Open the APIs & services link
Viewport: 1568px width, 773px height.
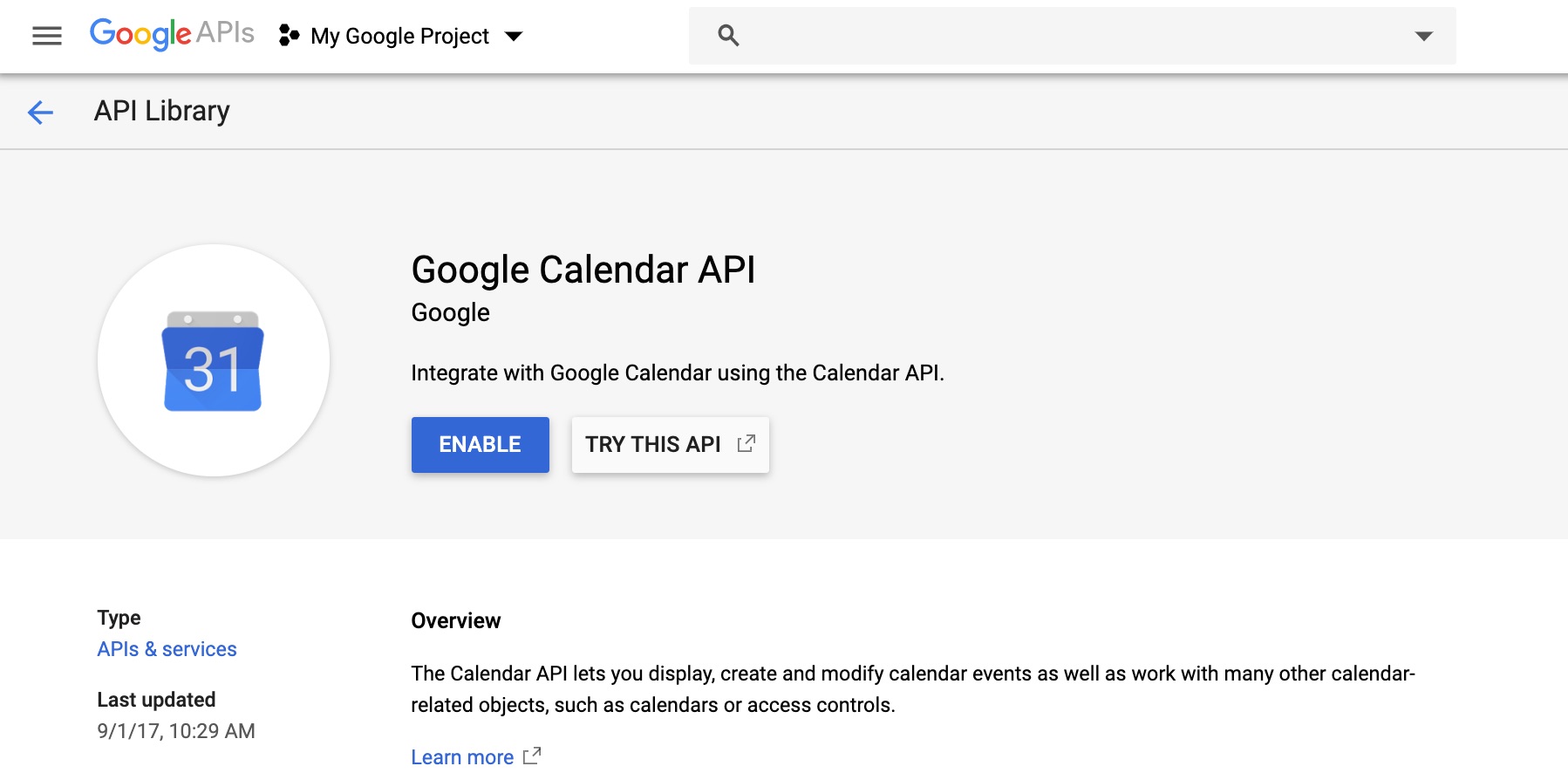(167, 649)
